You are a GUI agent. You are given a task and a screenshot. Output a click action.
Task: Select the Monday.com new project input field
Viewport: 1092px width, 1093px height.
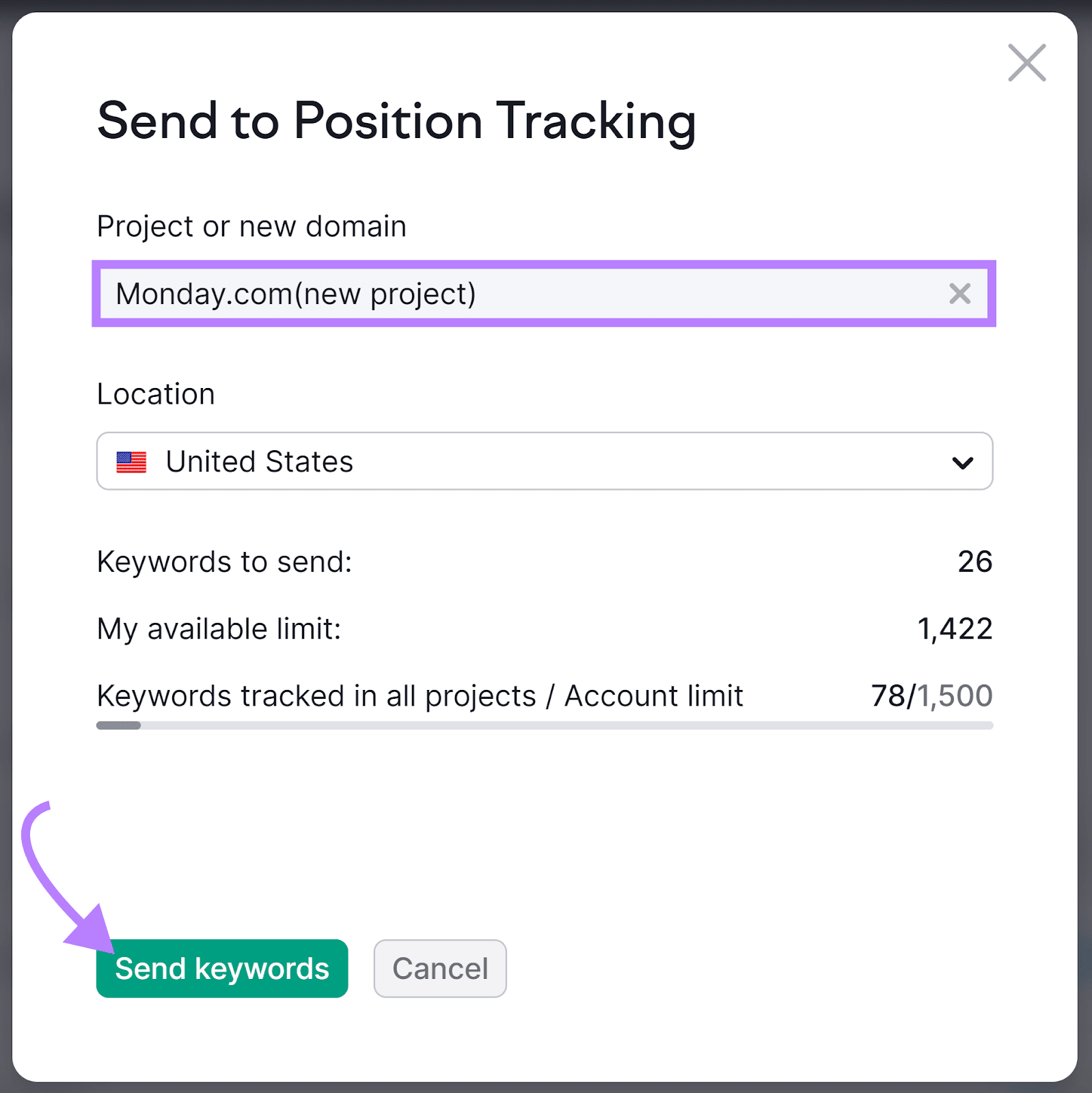click(478, 294)
